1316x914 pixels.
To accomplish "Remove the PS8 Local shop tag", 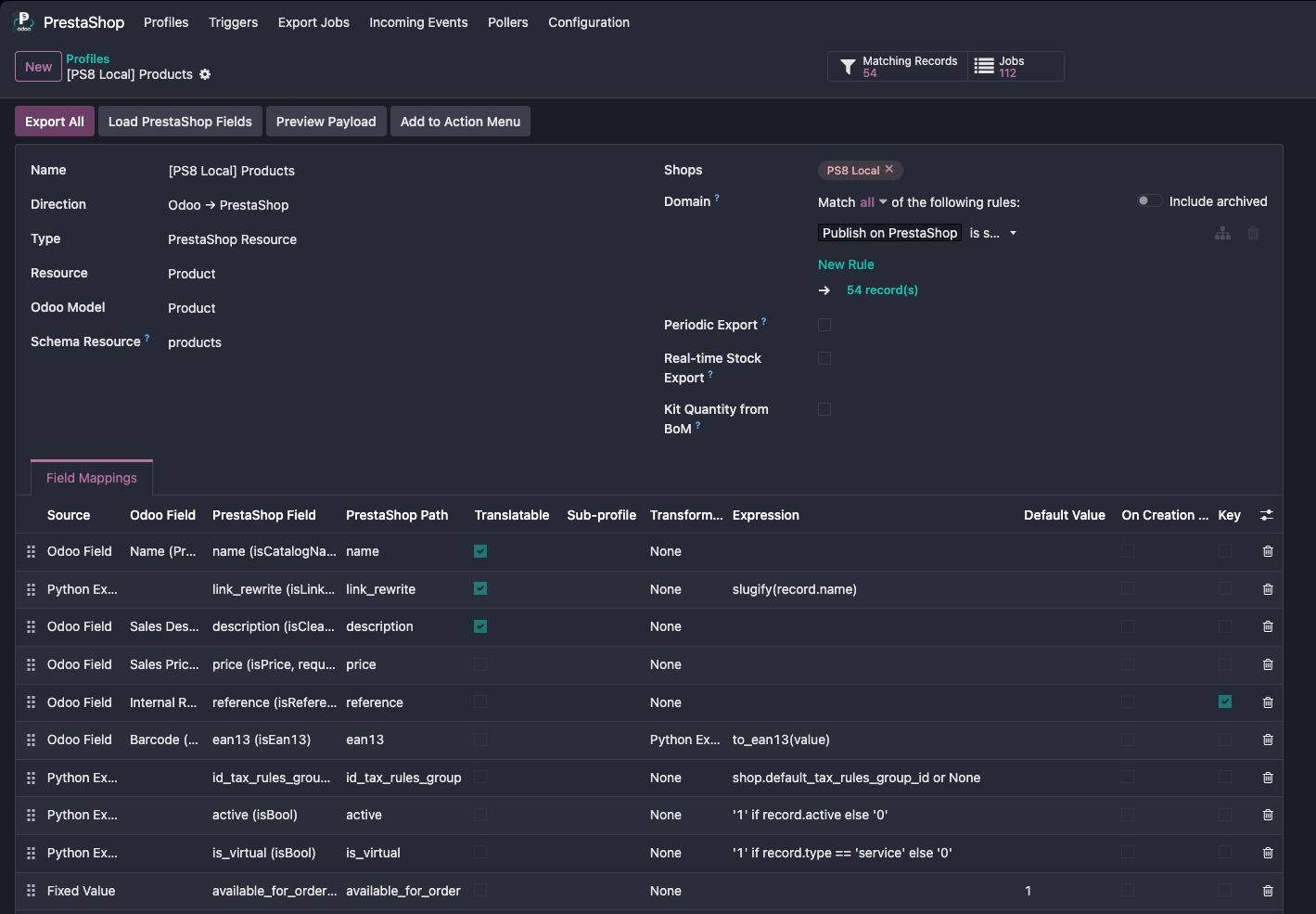I will [888, 169].
